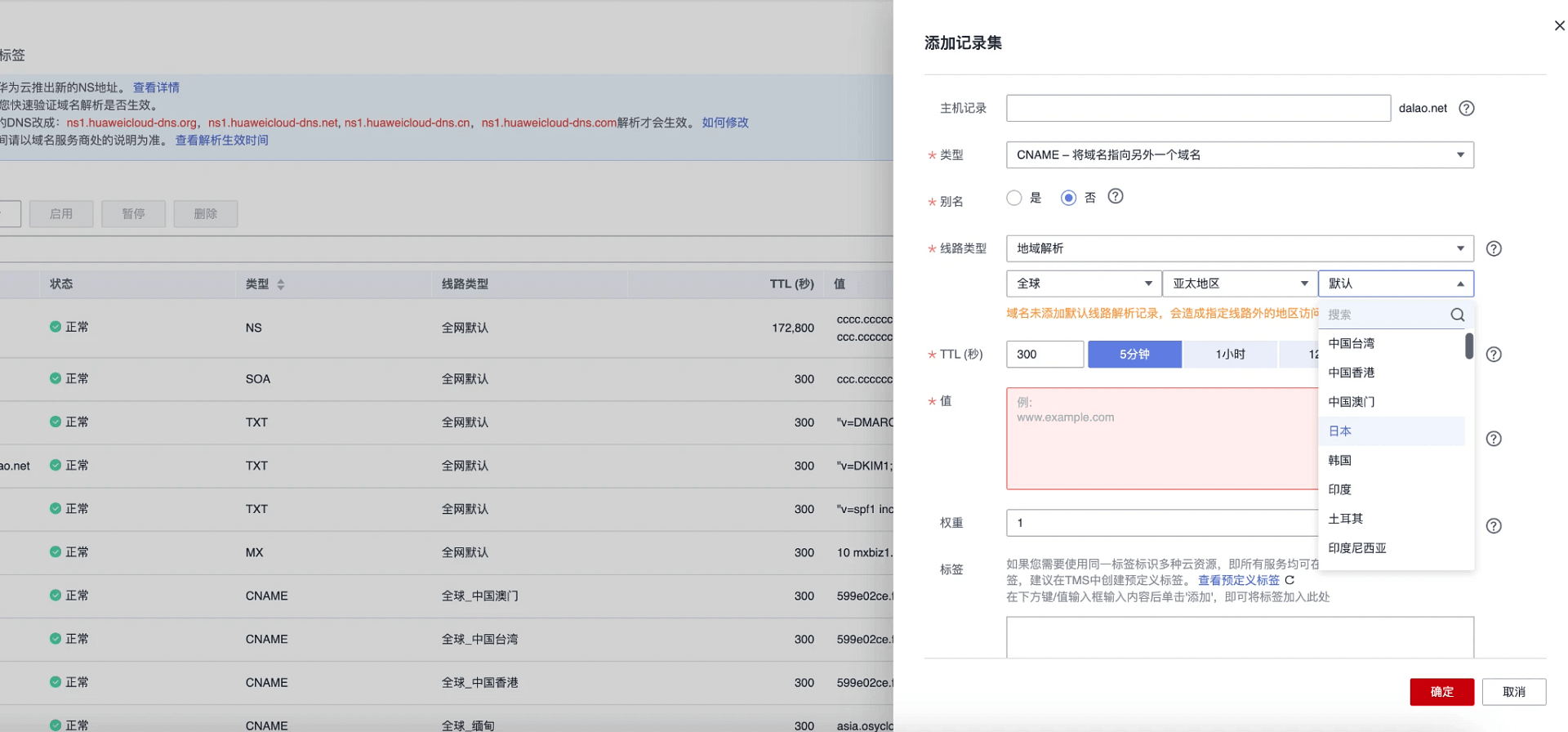Select the 否 alias radio button

pos(1068,198)
